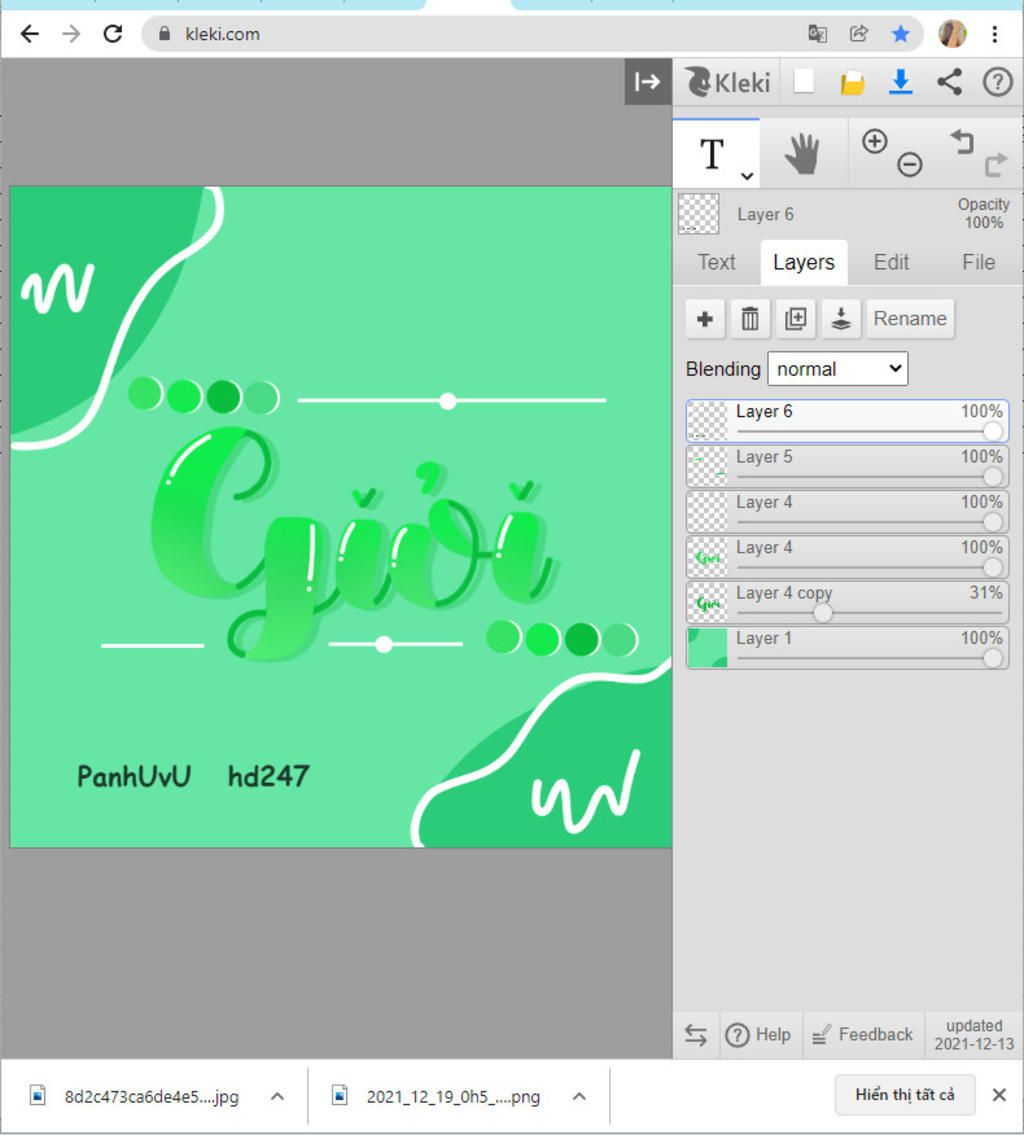This screenshot has height=1135, width=1024.
Task: Delete the selected layer
Action: 750,319
